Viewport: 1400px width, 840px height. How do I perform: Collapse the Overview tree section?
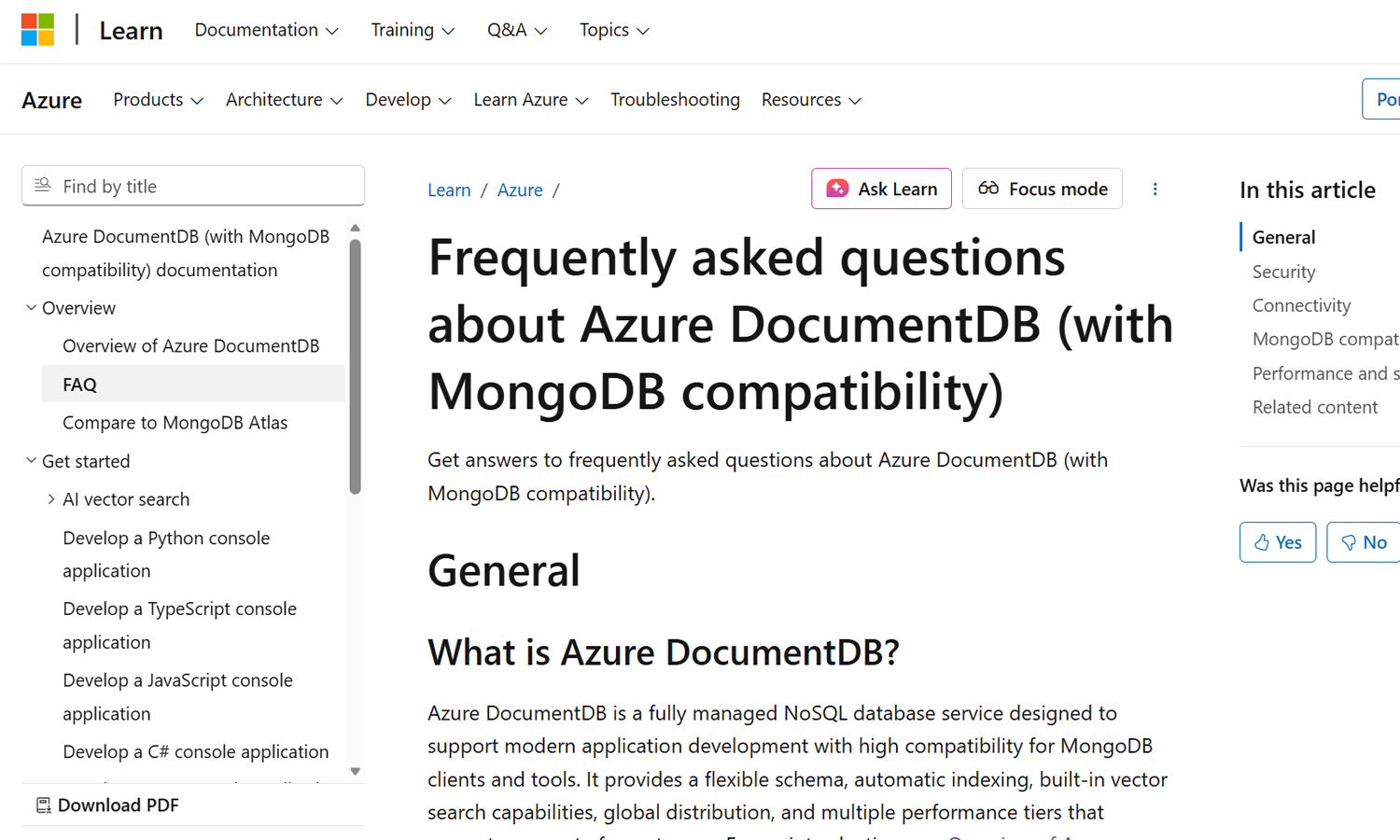click(x=31, y=308)
